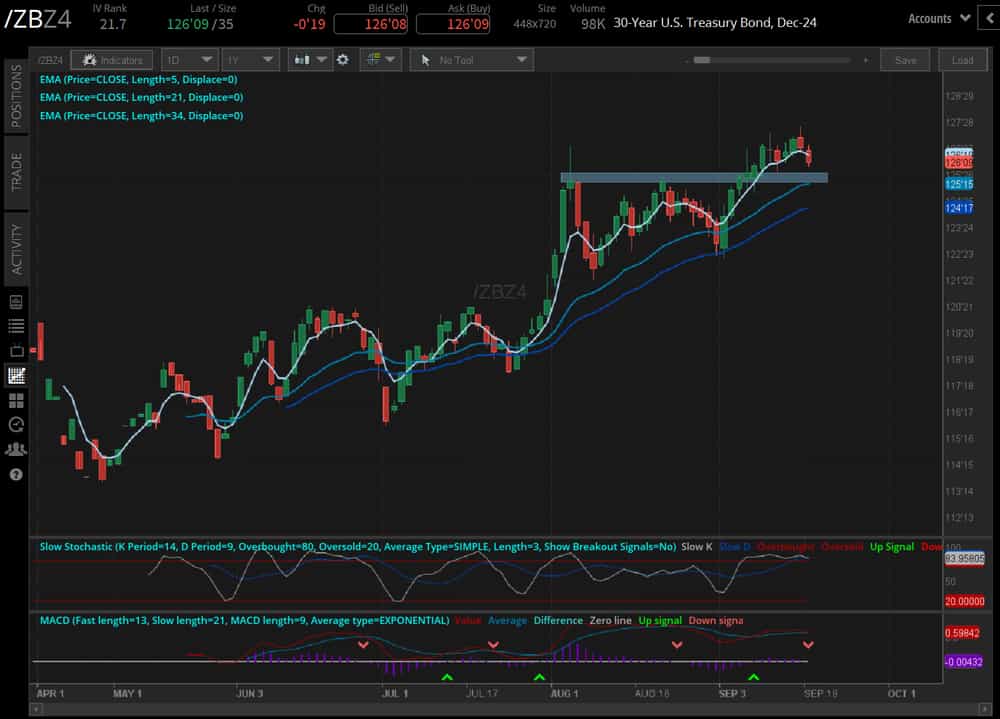
Task: Click the Save chart button
Action: point(906,60)
